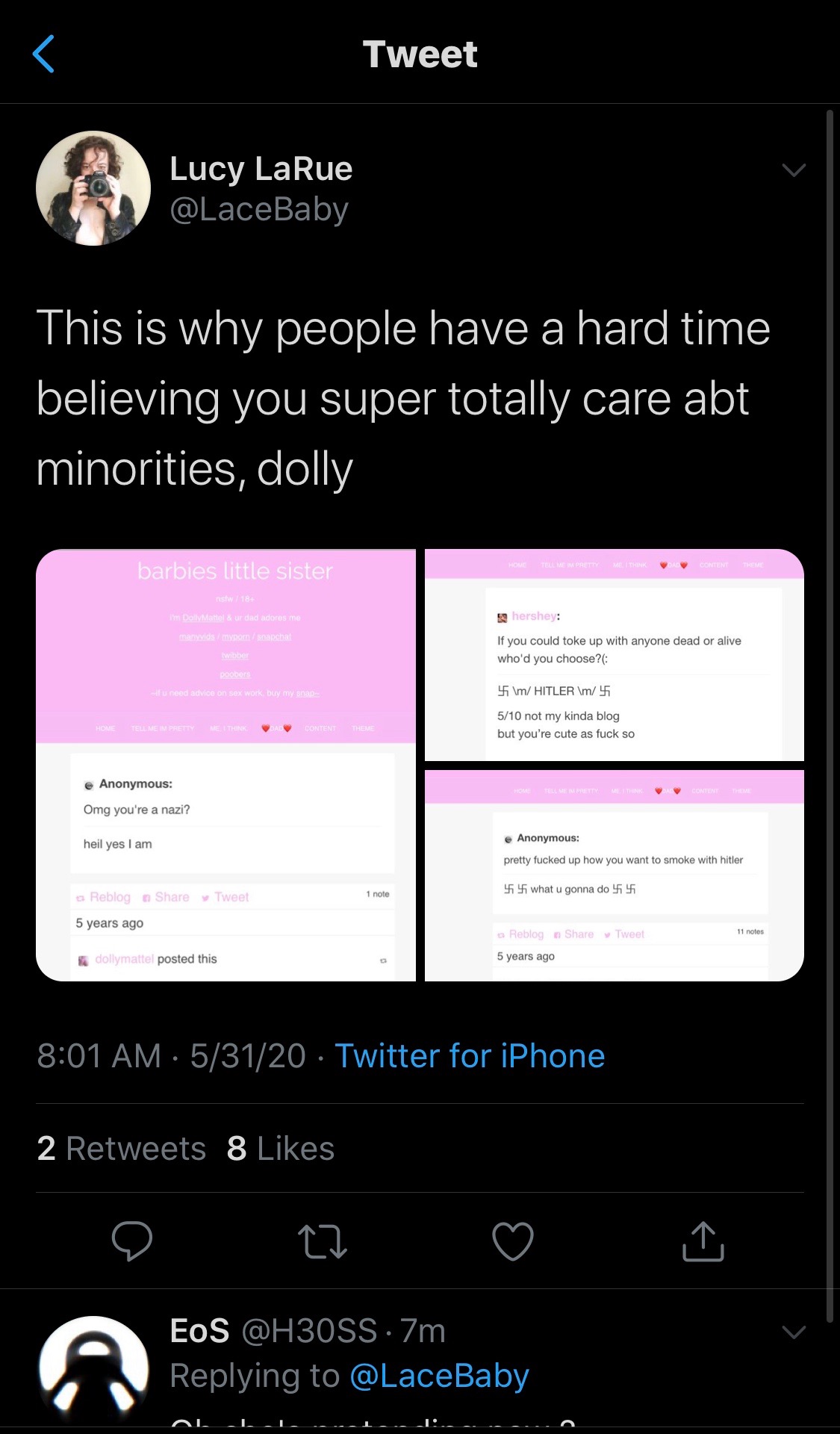Screen dimensions: 840x1434
Task: Open the bottom-right attached screenshot image
Action: pyautogui.click(x=615, y=875)
